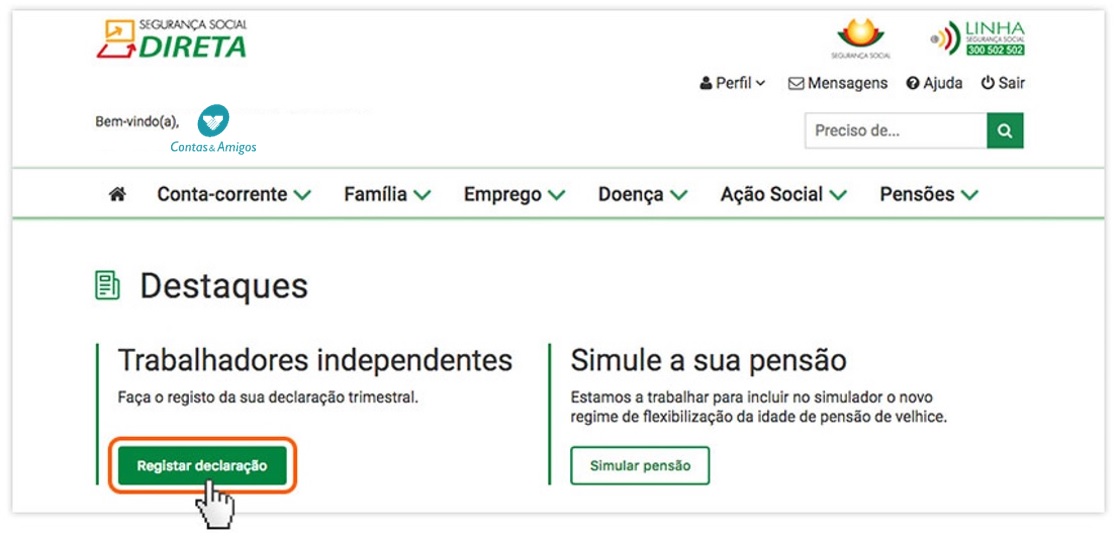Screen dimensions: 1114x538
Task: Click the Segurança Social sun logo
Action: 860,38
